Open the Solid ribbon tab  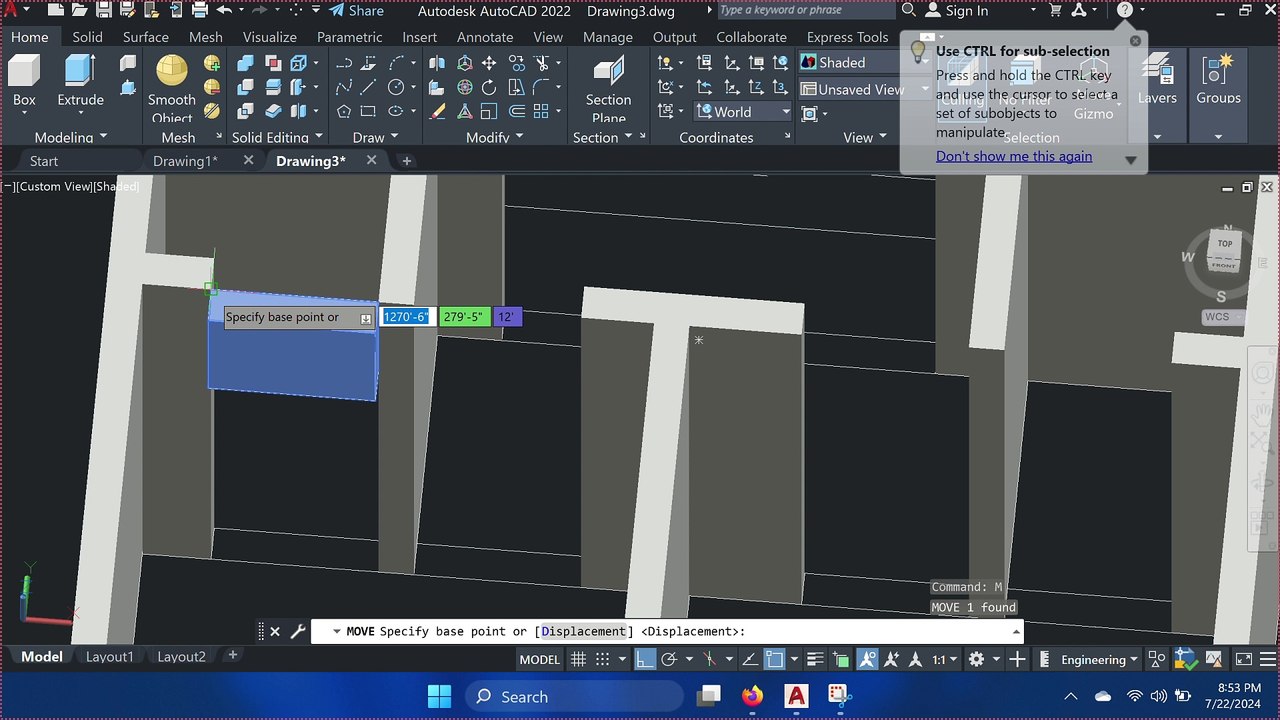[87, 37]
